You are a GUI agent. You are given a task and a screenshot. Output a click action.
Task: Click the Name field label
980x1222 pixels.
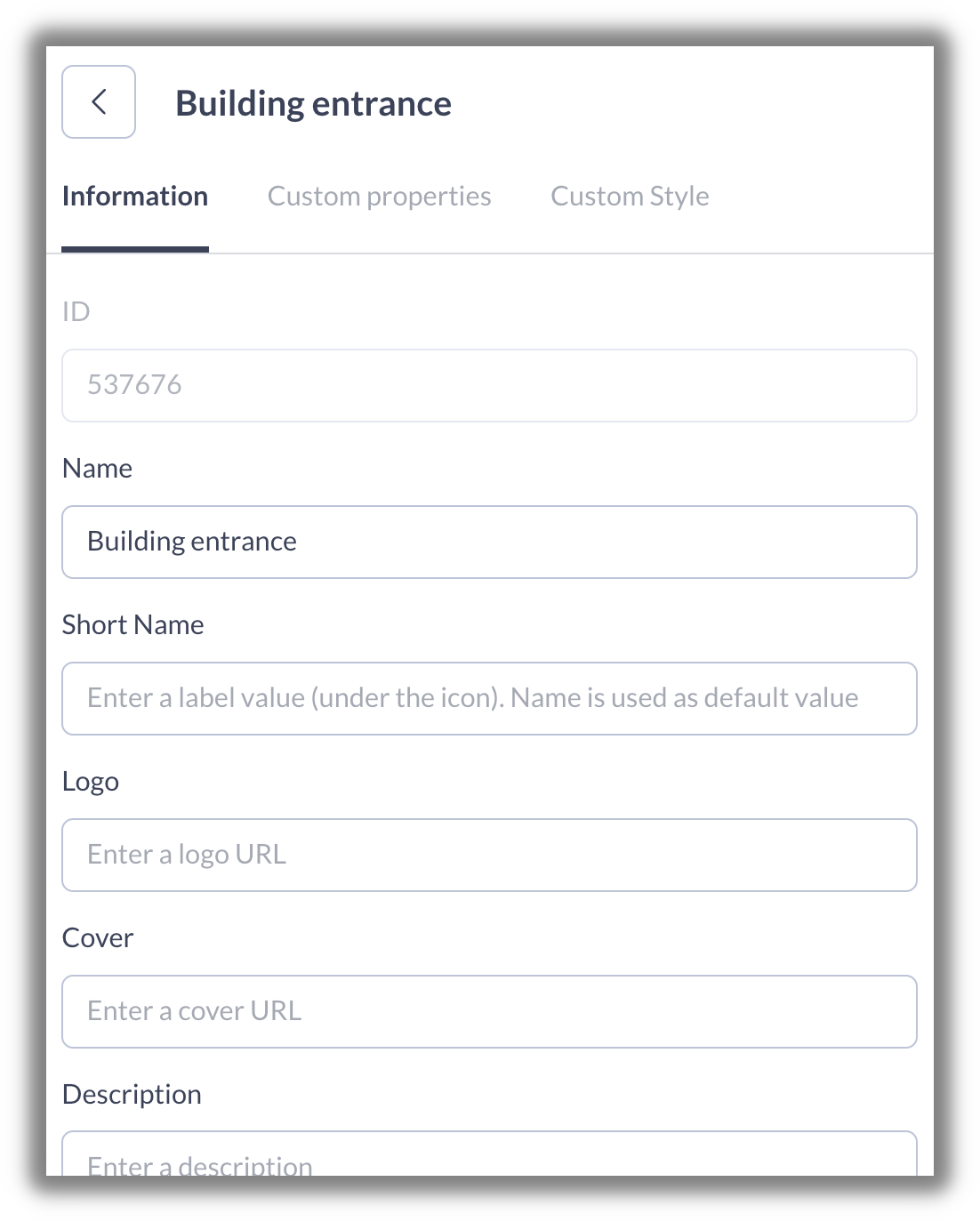coord(97,469)
